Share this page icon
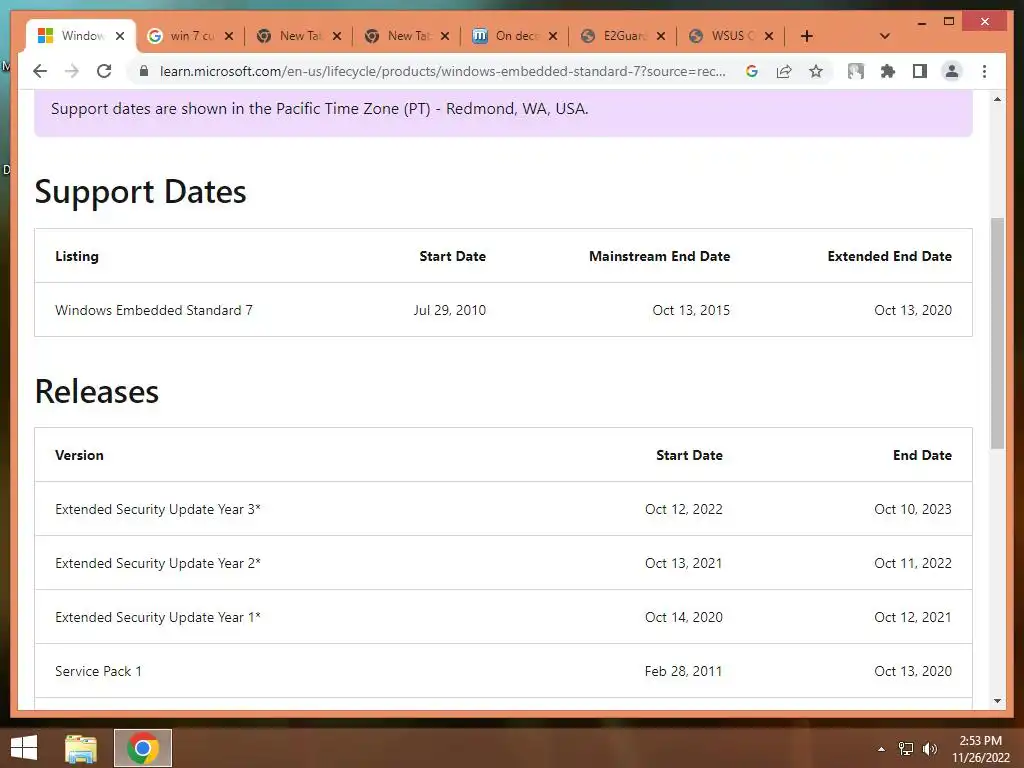This screenshot has height=768, width=1024. (x=784, y=71)
